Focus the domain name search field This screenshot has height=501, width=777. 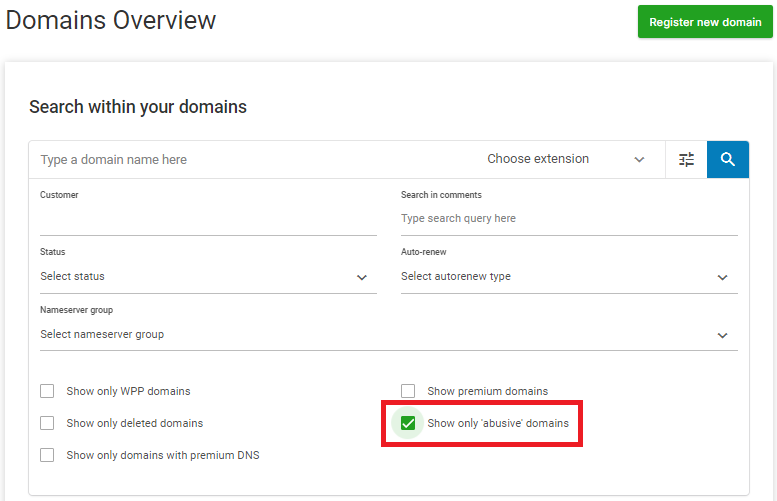254,160
